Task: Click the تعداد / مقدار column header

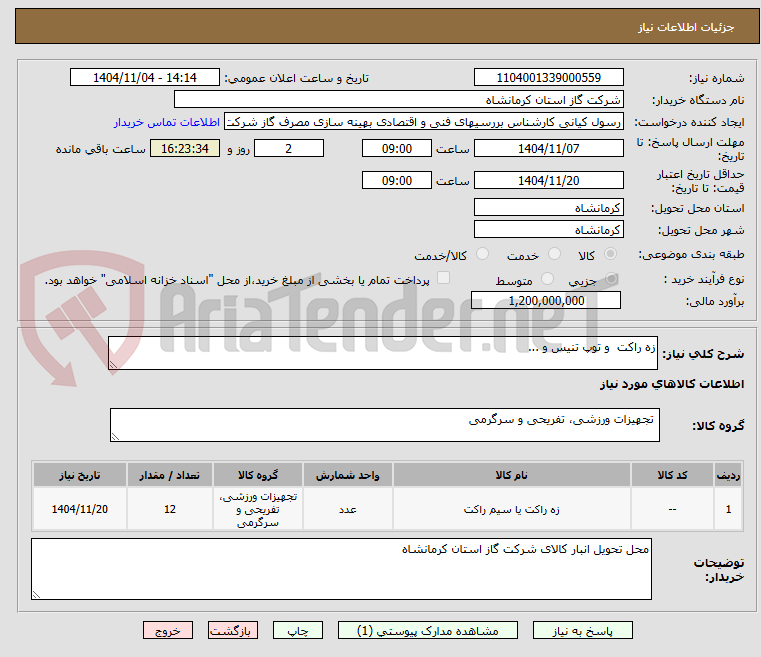Action: click(170, 475)
